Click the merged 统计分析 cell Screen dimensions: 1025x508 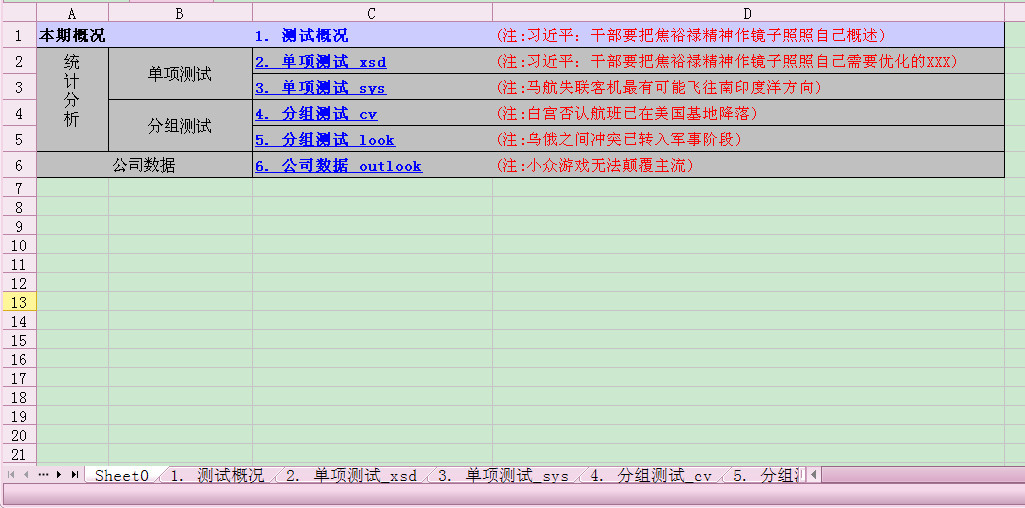73,99
